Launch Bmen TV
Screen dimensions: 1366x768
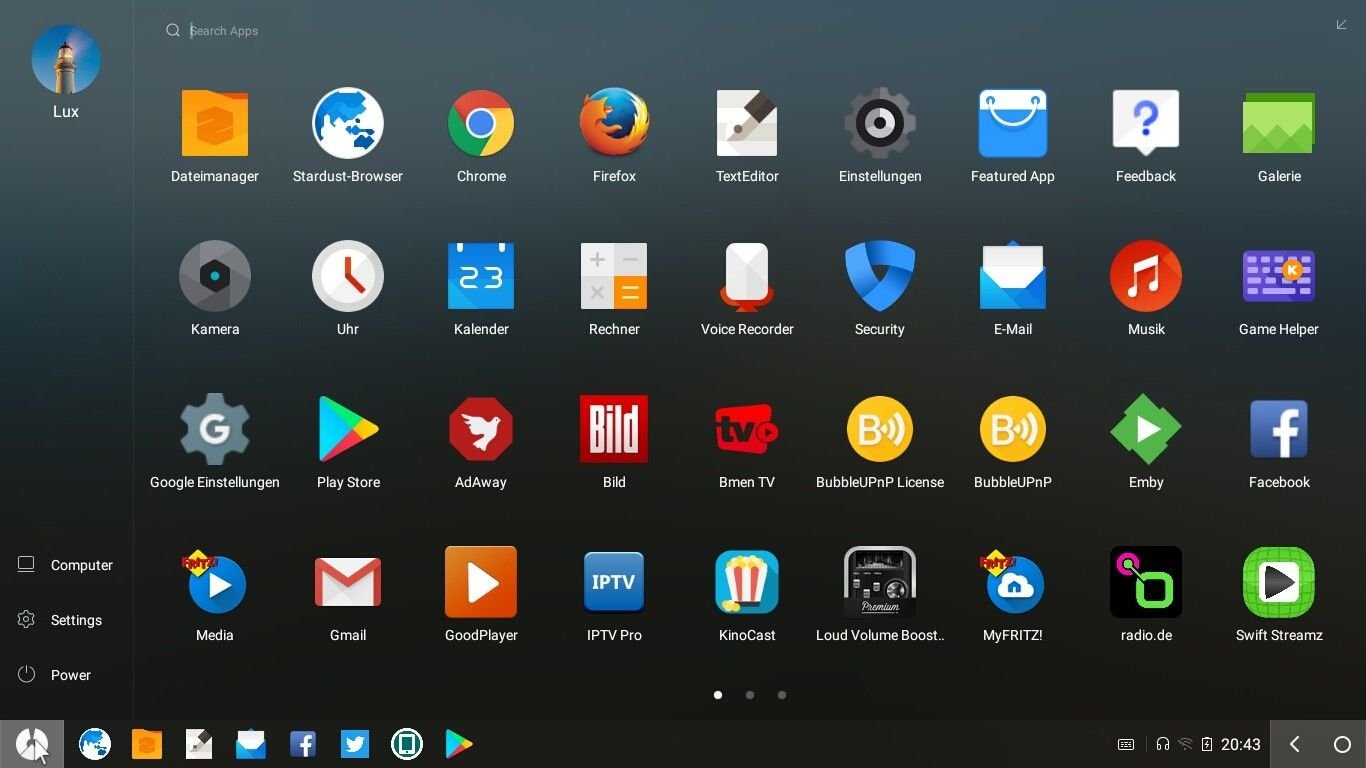(747, 429)
